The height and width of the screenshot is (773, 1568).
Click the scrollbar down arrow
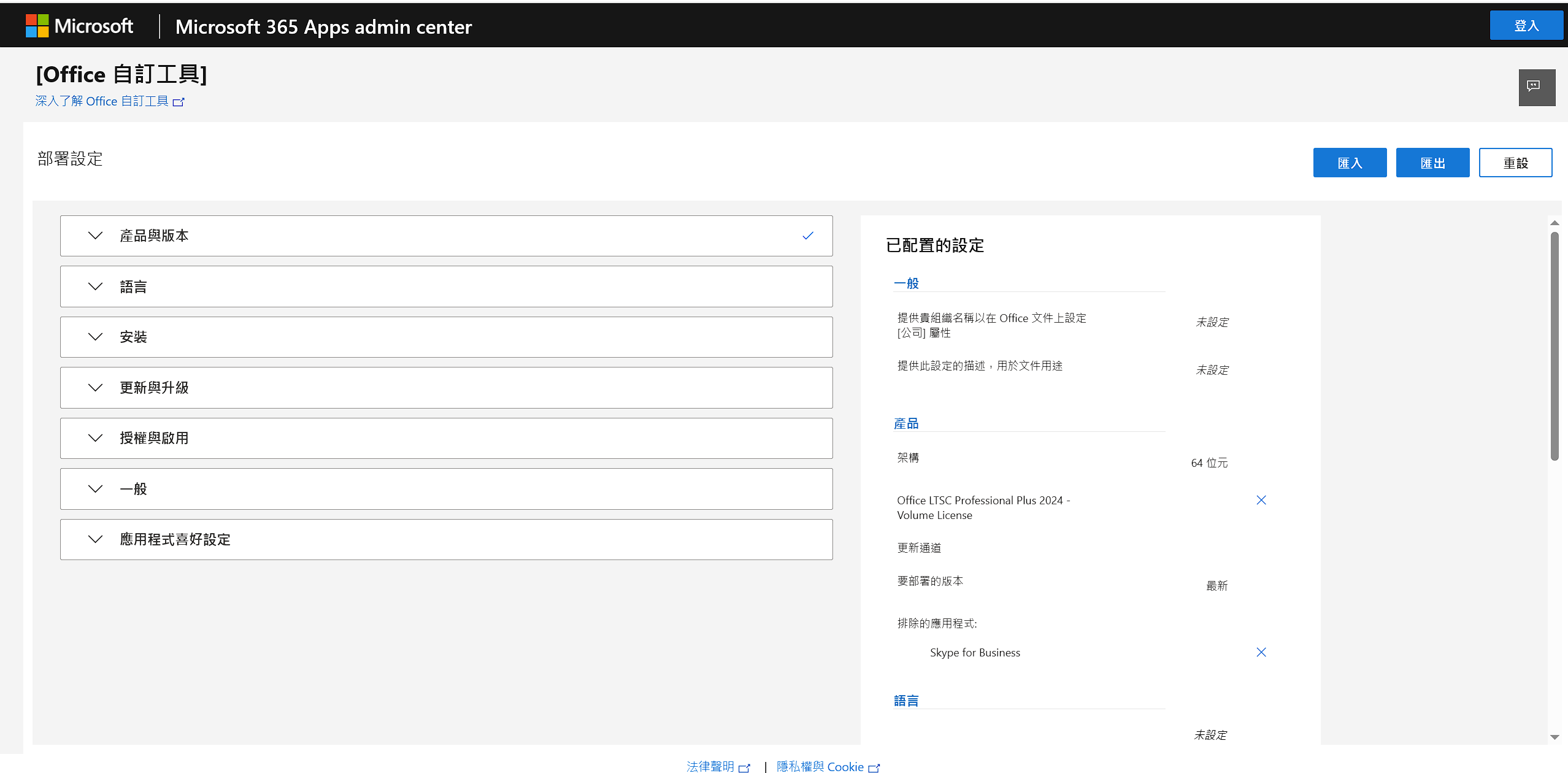click(x=1555, y=737)
